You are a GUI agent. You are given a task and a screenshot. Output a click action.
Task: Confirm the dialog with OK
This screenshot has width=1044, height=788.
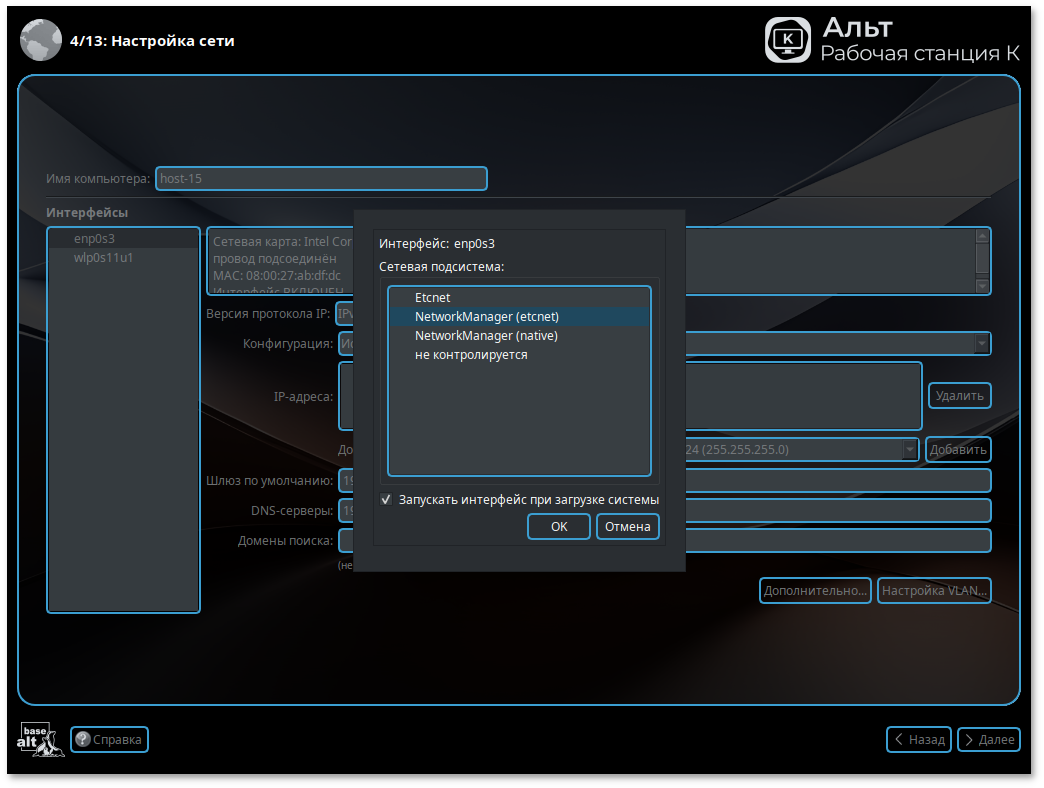point(558,527)
